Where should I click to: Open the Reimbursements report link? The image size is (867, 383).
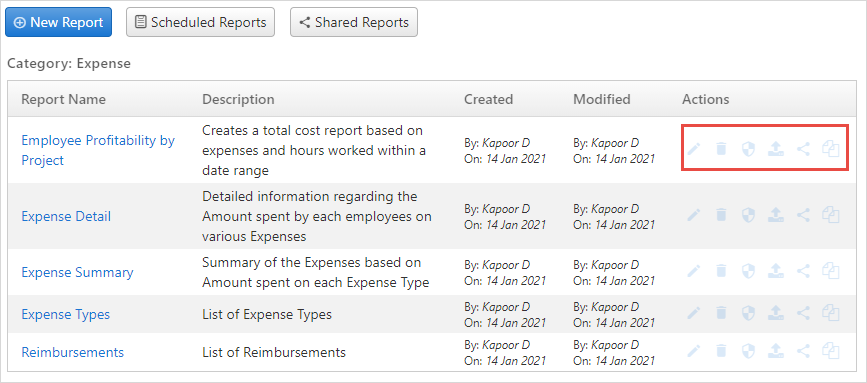coord(72,352)
